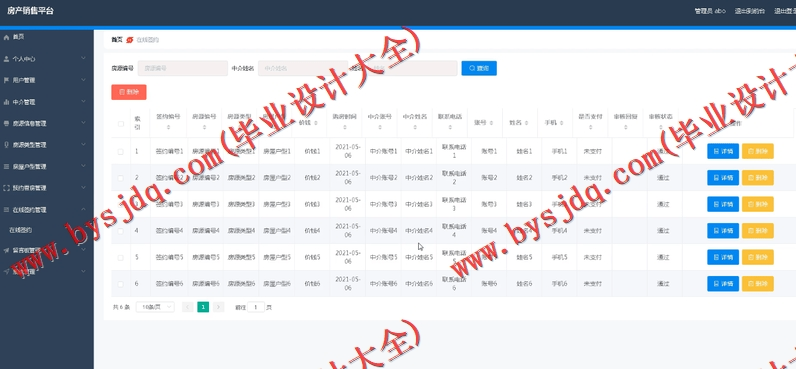Expand the 个人中心 chevron arrow
796x369 pixels.
(x=83, y=59)
